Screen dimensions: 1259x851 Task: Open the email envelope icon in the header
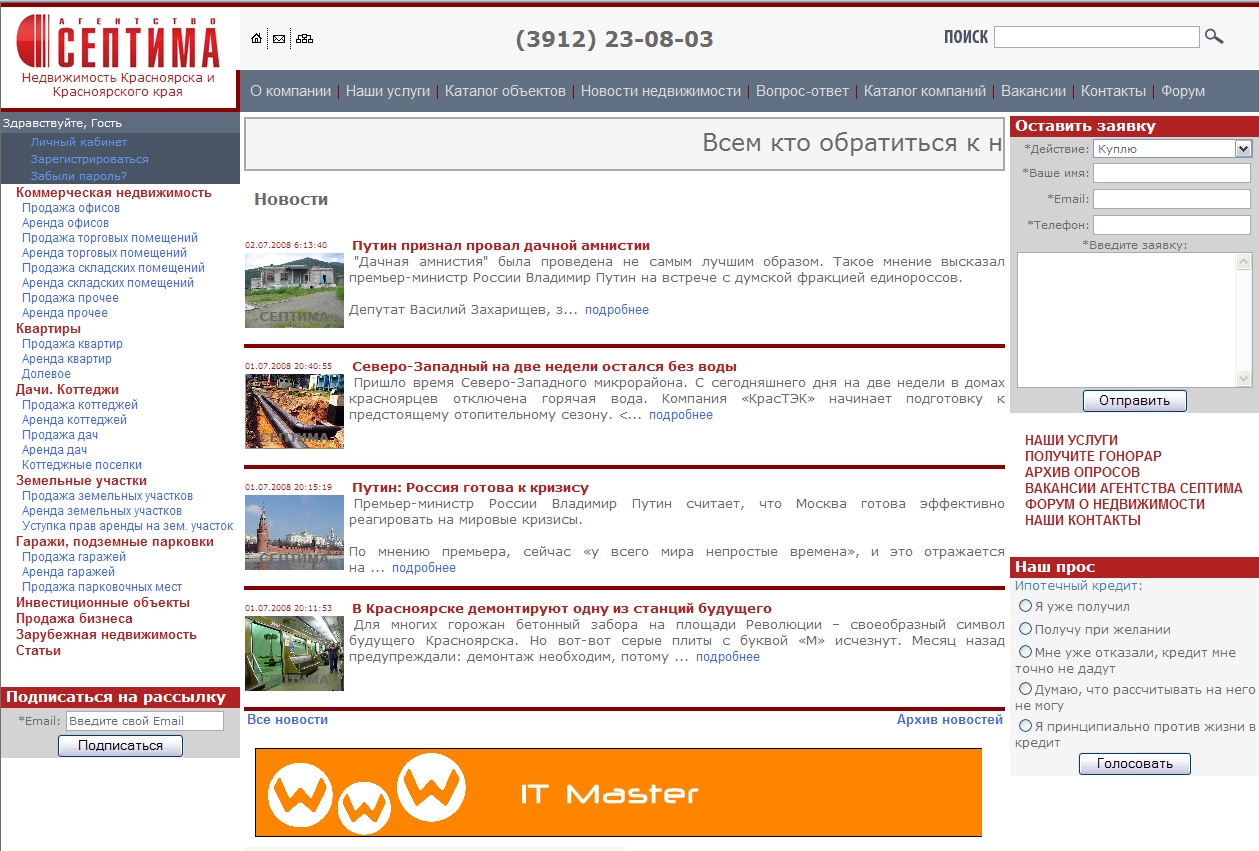coord(279,38)
